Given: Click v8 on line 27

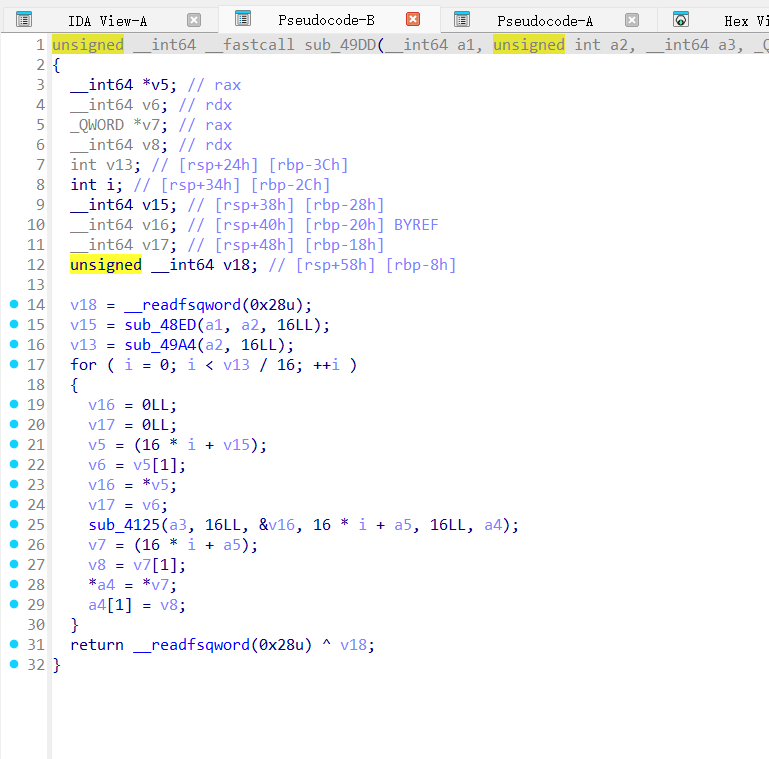Looking at the screenshot, I should click(x=97, y=565).
